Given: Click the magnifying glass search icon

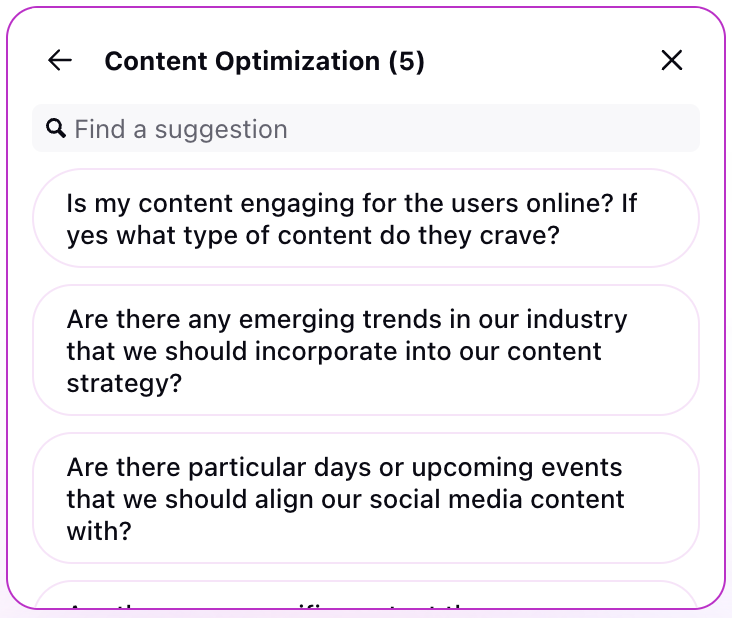Looking at the screenshot, I should 56,128.
